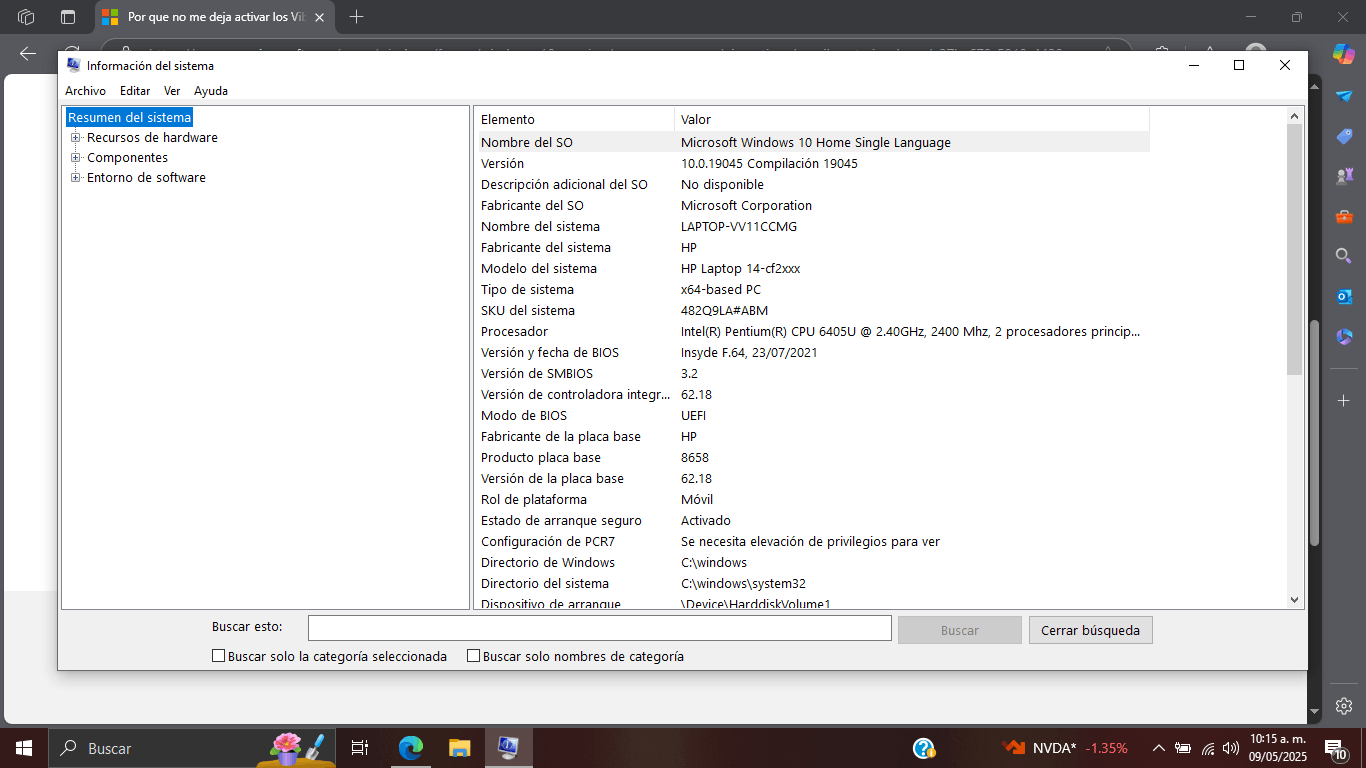Open the blue tag Shopping sidebar icon
Viewport: 1366px width, 768px height.
pyautogui.click(x=1344, y=136)
